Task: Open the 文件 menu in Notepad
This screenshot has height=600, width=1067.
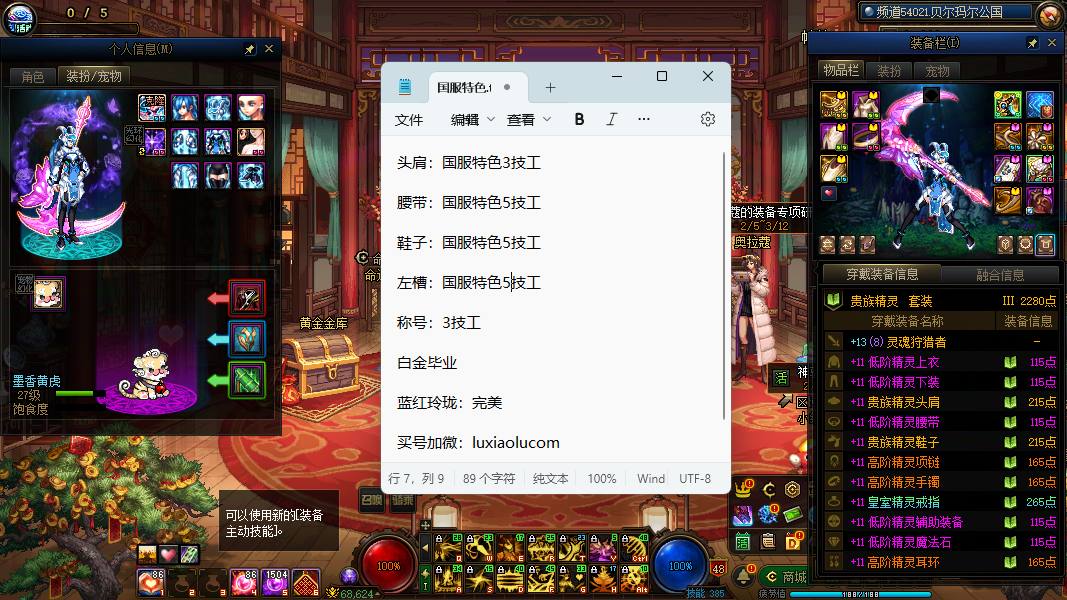Action: coord(409,119)
